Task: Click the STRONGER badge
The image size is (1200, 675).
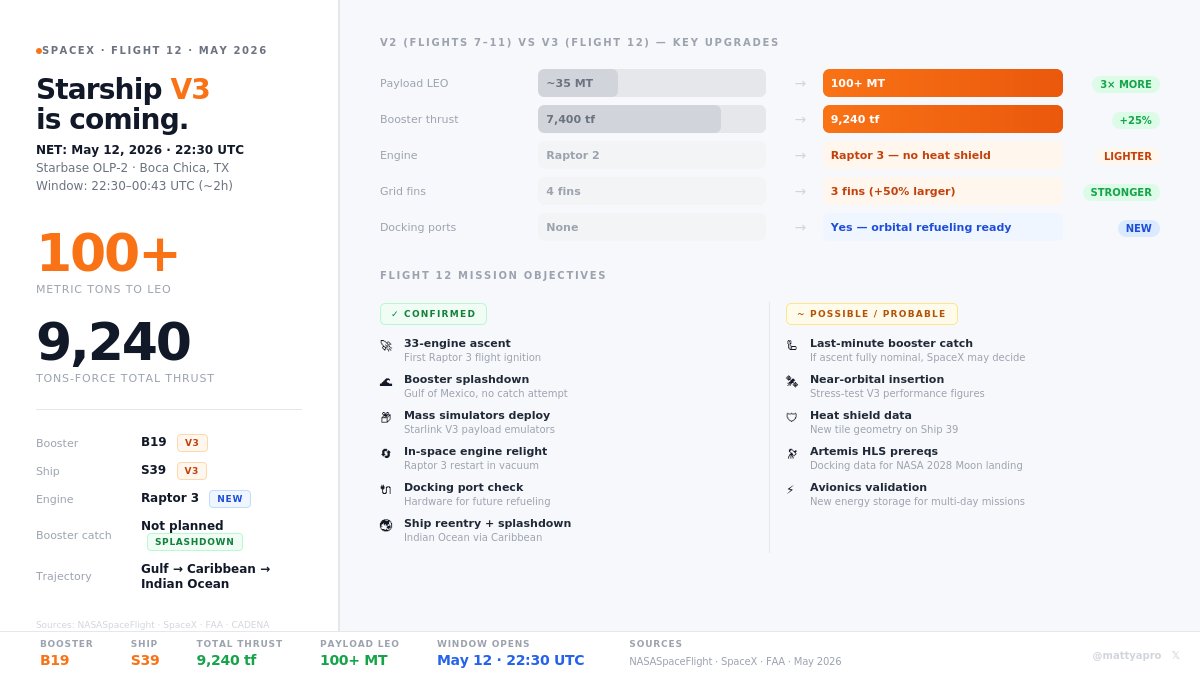Action: (x=1121, y=192)
